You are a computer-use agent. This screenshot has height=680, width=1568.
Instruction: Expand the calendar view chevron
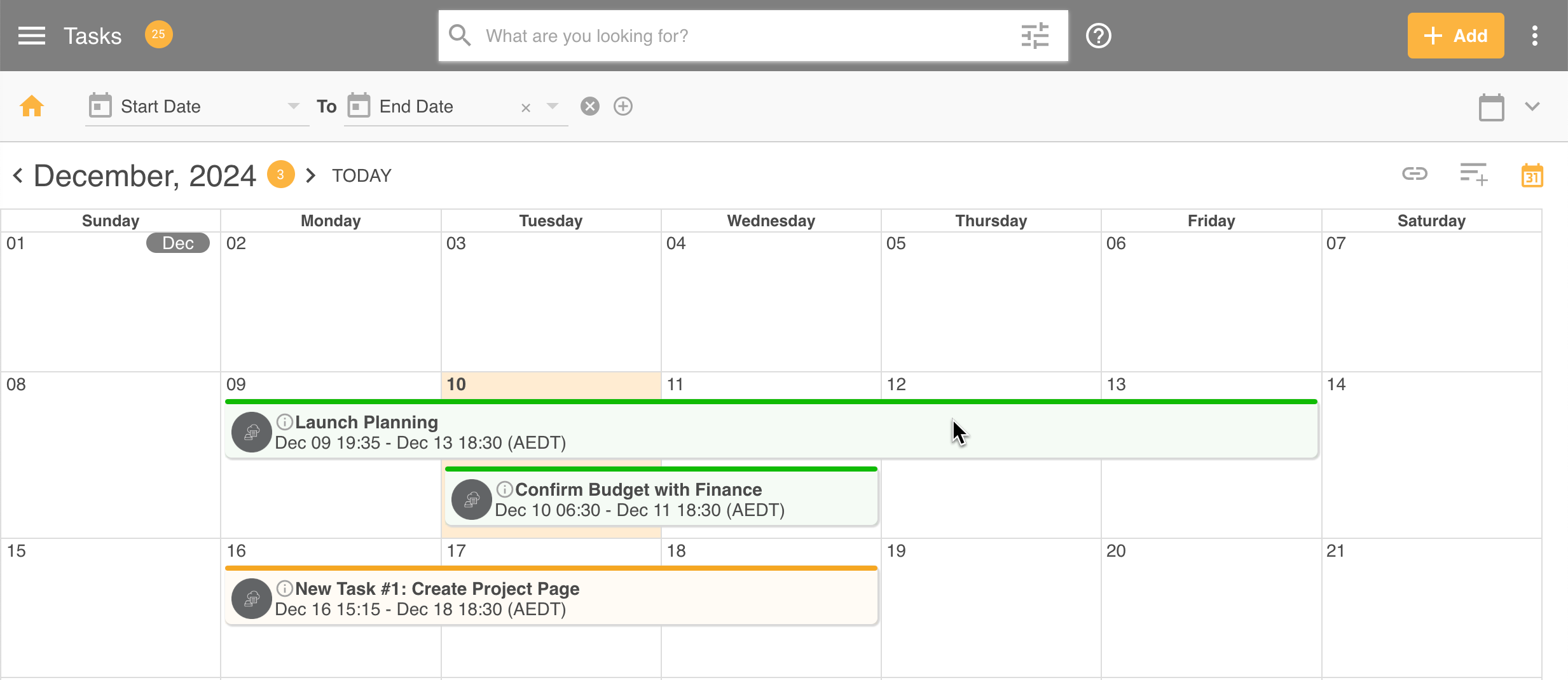click(x=1532, y=106)
